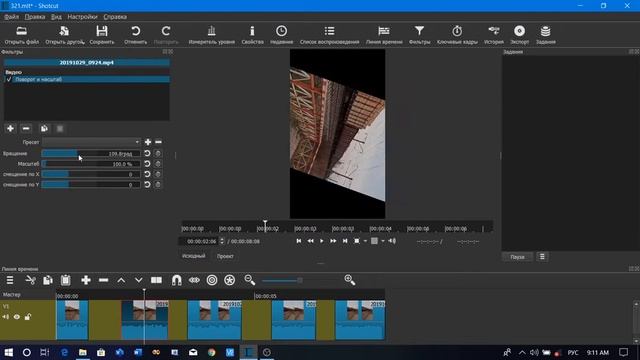Hide the V1 track with eye icon

(x=17, y=317)
